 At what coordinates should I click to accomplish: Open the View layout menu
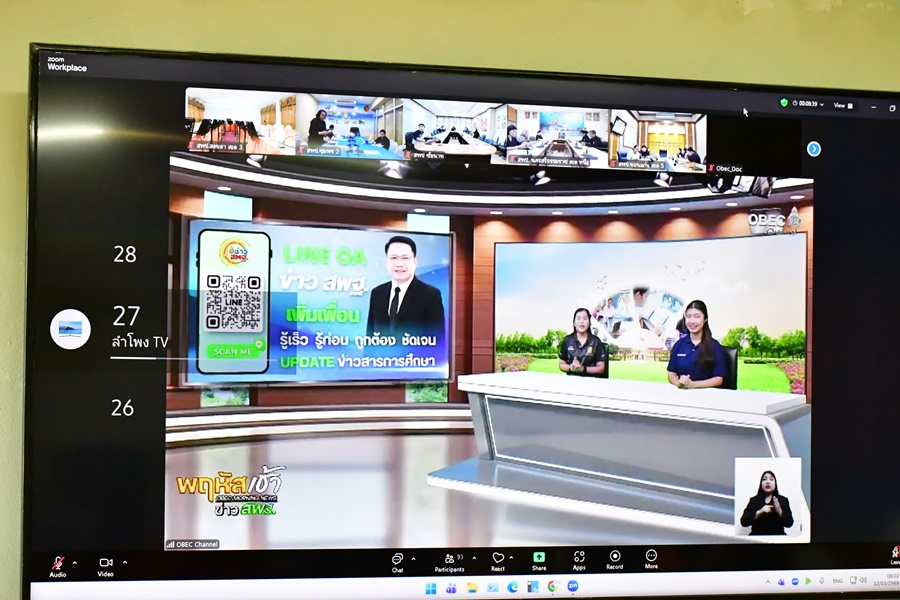click(x=843, y=105)
